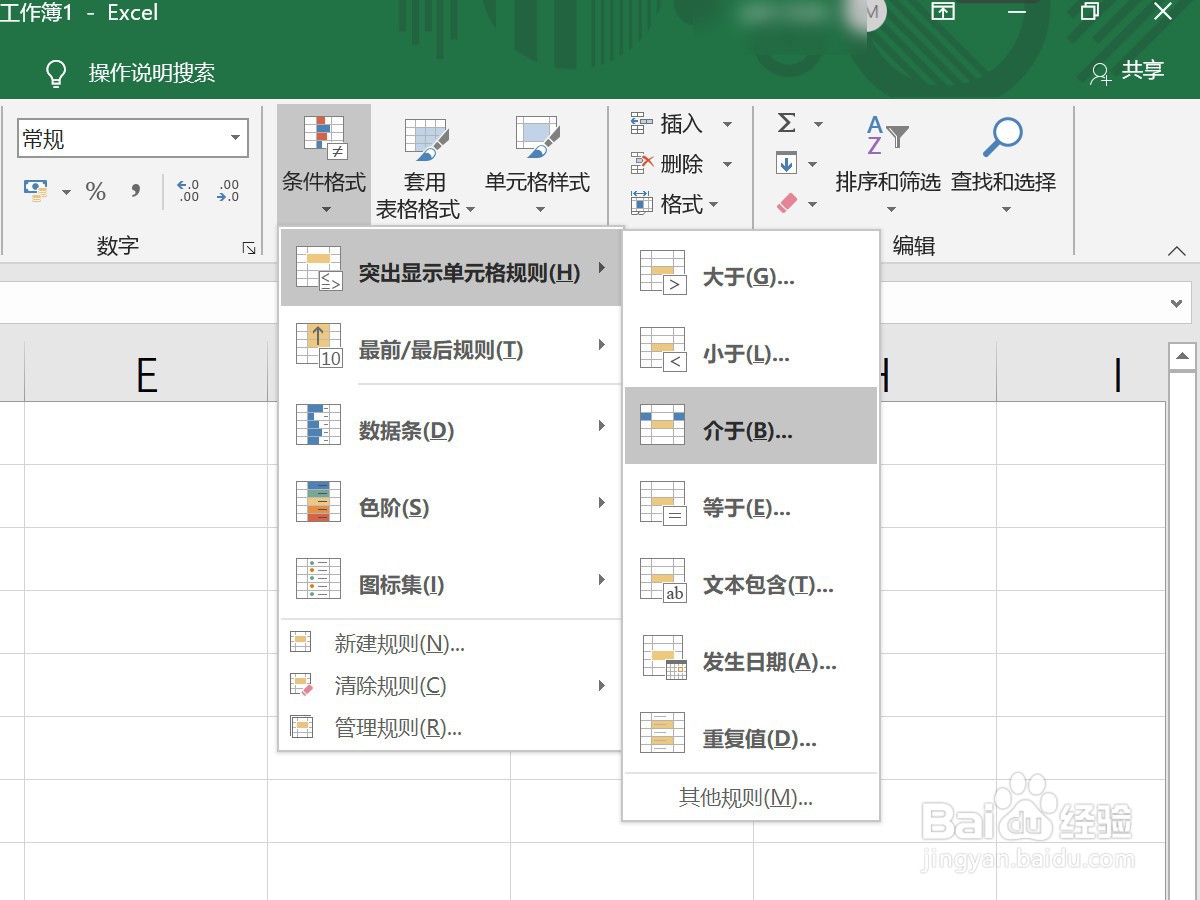Apply comma style number format
This screenshot has width=1200, height=900.
click(136, 191)
